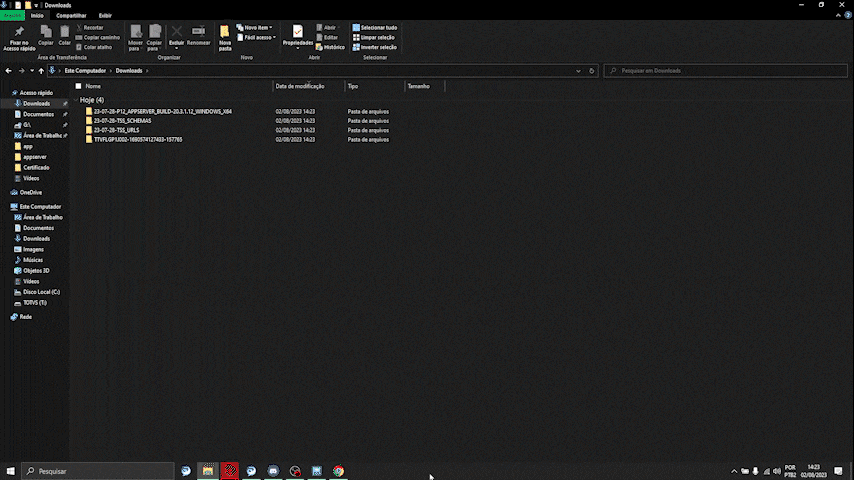Click the Colar paste button
Screen dimensions: 854x480
(x=64, y=36)
